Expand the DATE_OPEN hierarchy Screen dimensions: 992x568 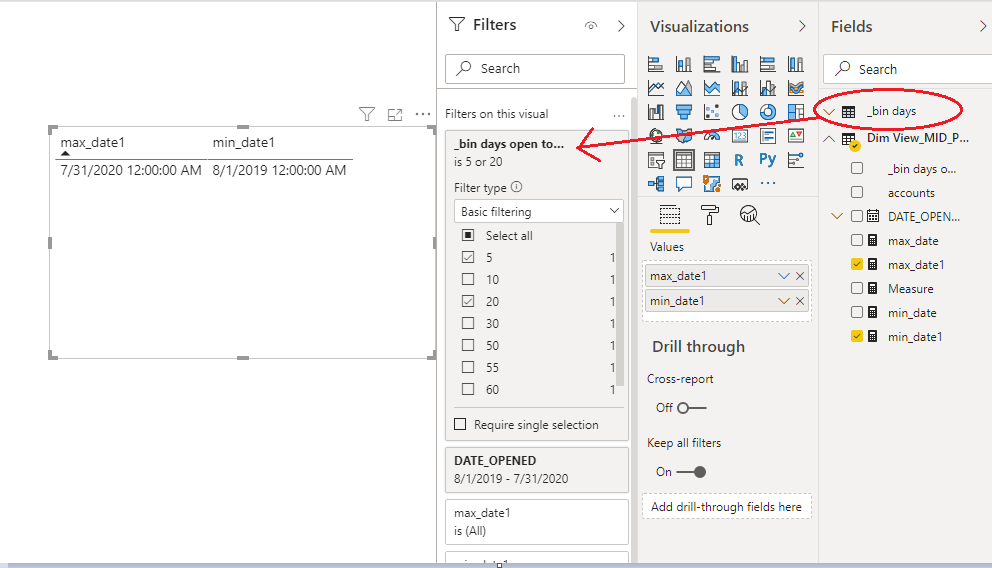tap(837, 216)
